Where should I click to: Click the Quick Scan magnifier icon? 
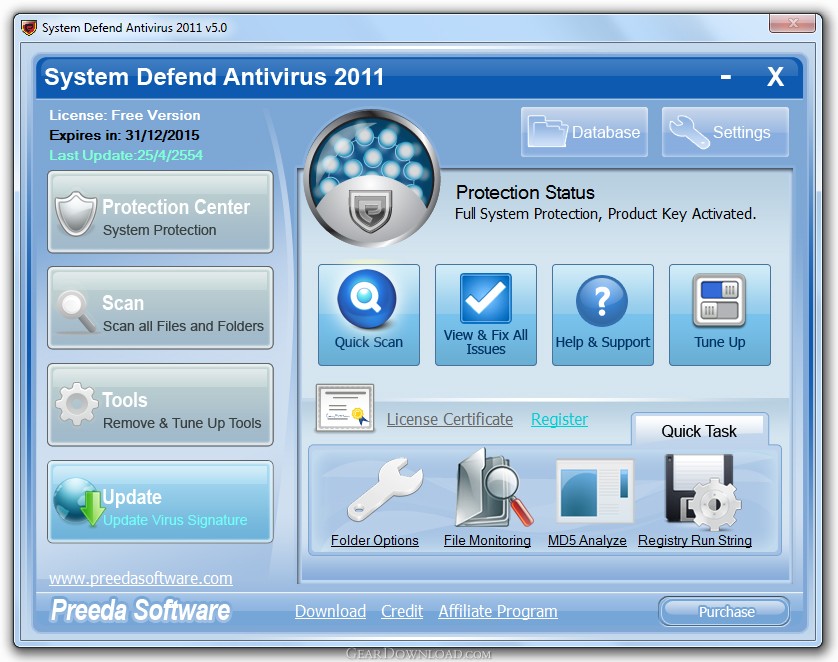click(x=367, y=299)
